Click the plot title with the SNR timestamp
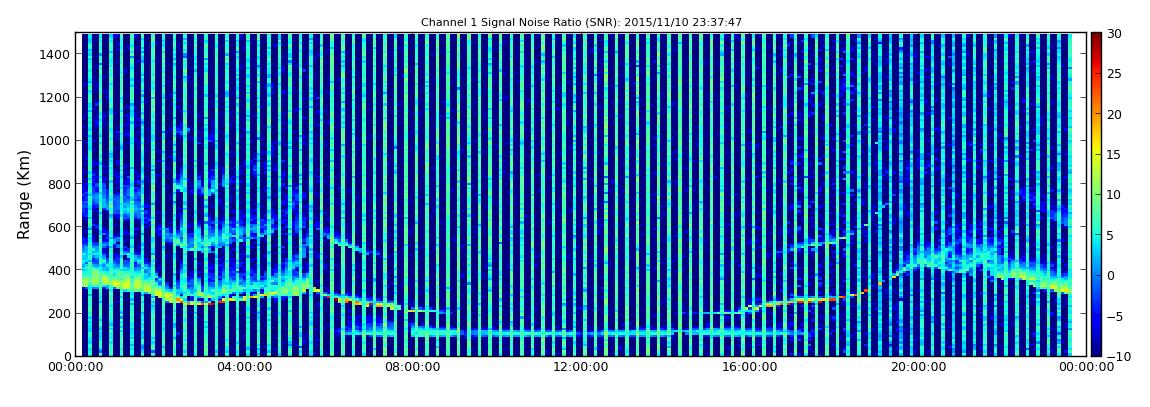This screenshot has width=1150, height=407. click(x=581, y=23)
